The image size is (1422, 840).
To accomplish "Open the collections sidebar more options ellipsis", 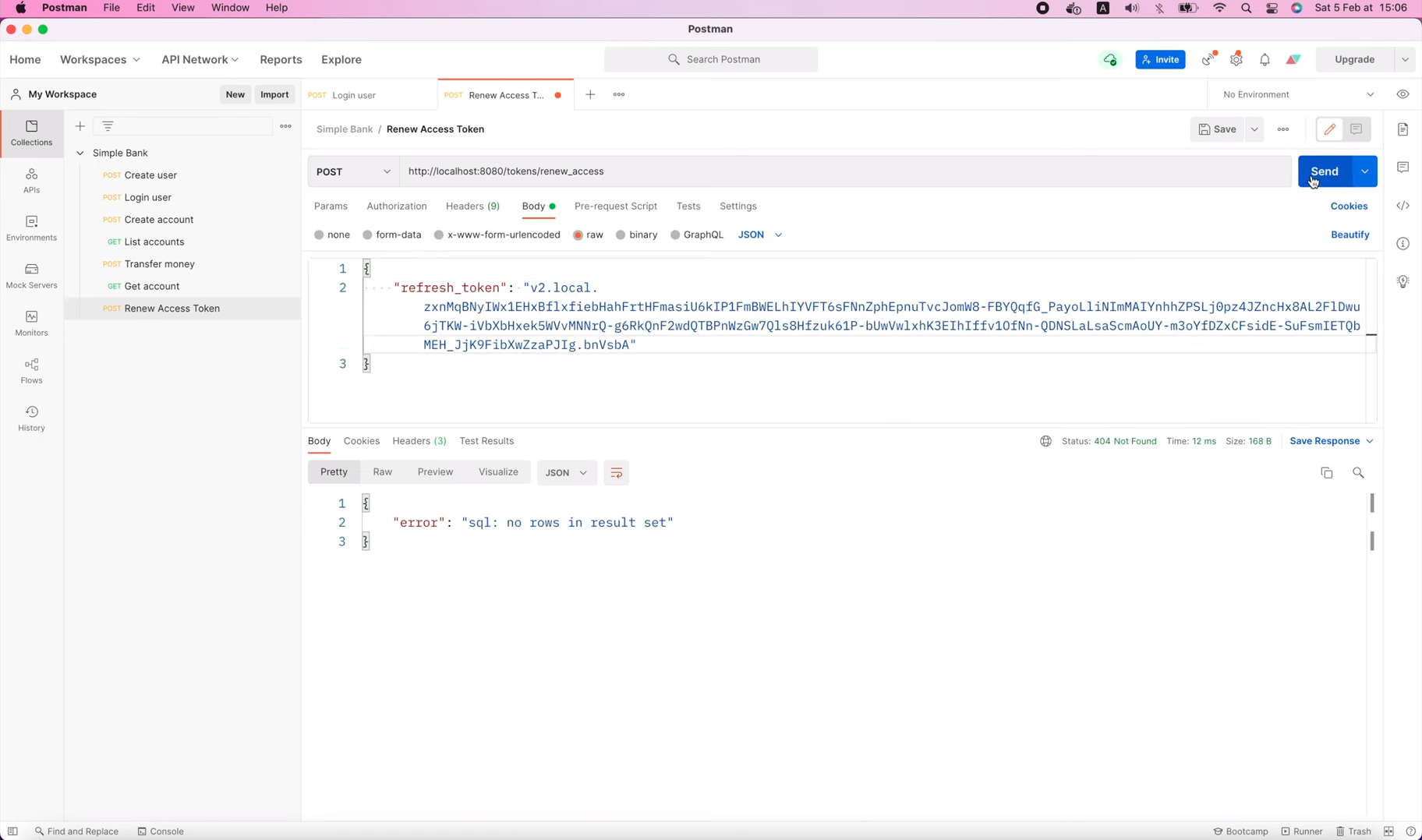I will point(286,126).
